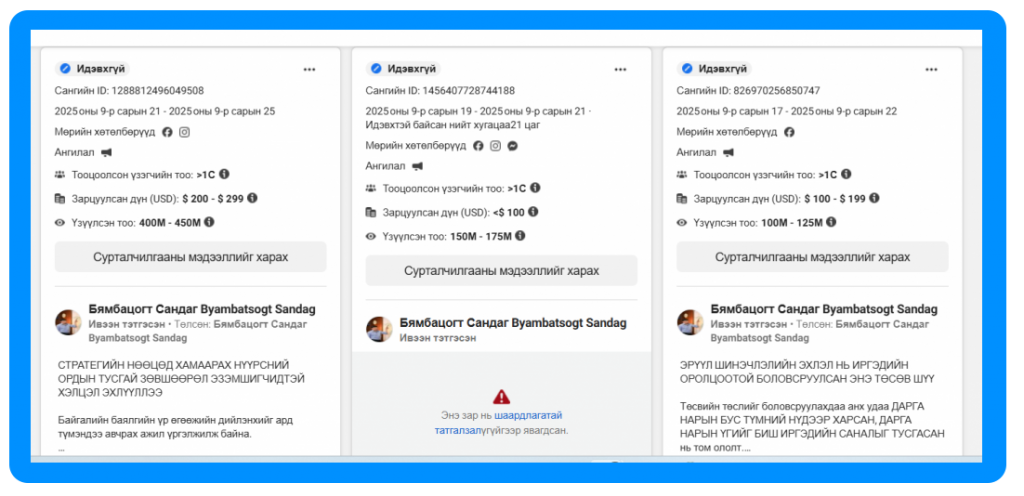Click info icon beside 100M - 125M

(831, 222)
